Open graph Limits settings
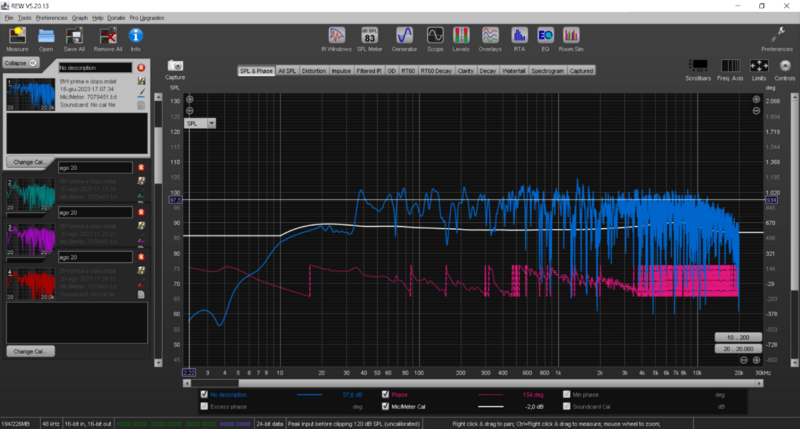Image resolution: width=800 pixels, height=429 pixels. point(757,67)
